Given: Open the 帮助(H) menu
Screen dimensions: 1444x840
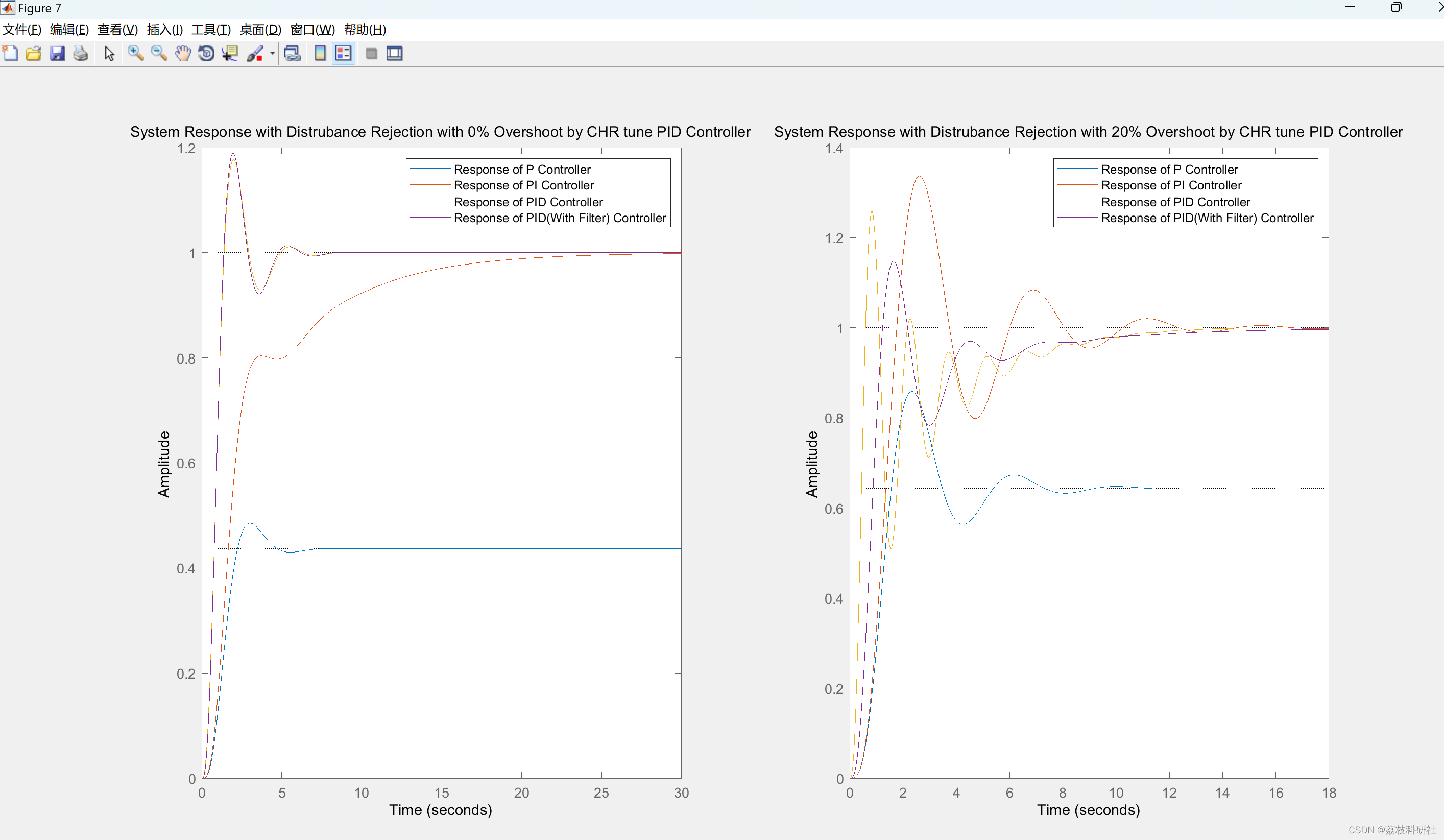Looking at the screenshot, I should point(365,29).
